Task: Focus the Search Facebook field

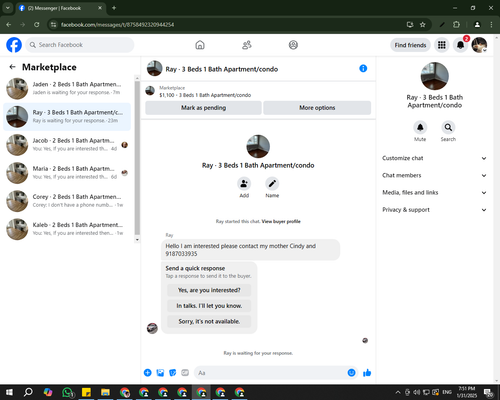Action: click(80, 45)
